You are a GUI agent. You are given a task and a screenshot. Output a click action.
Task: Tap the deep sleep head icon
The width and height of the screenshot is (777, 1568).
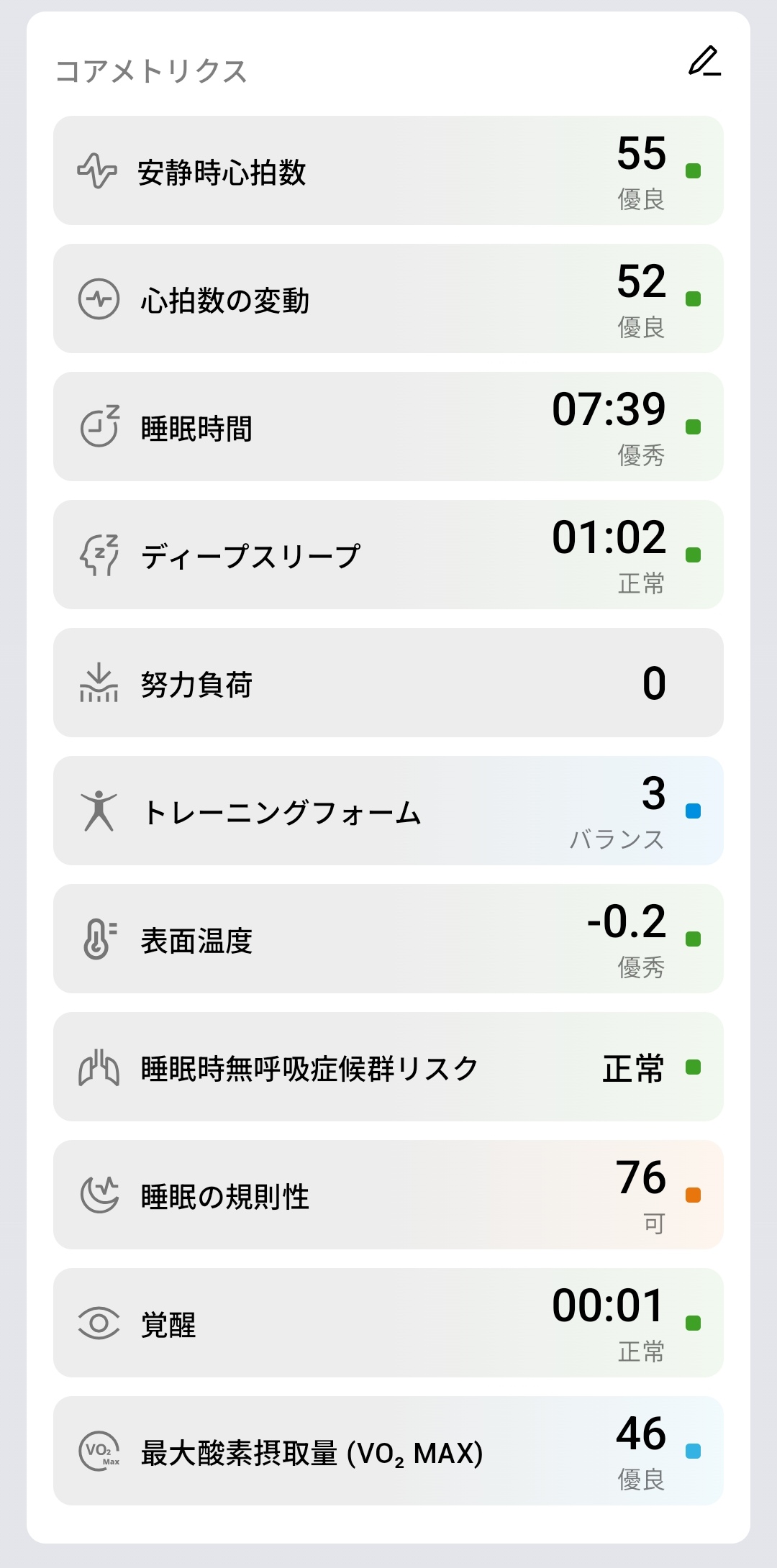(x=99, y=555)
